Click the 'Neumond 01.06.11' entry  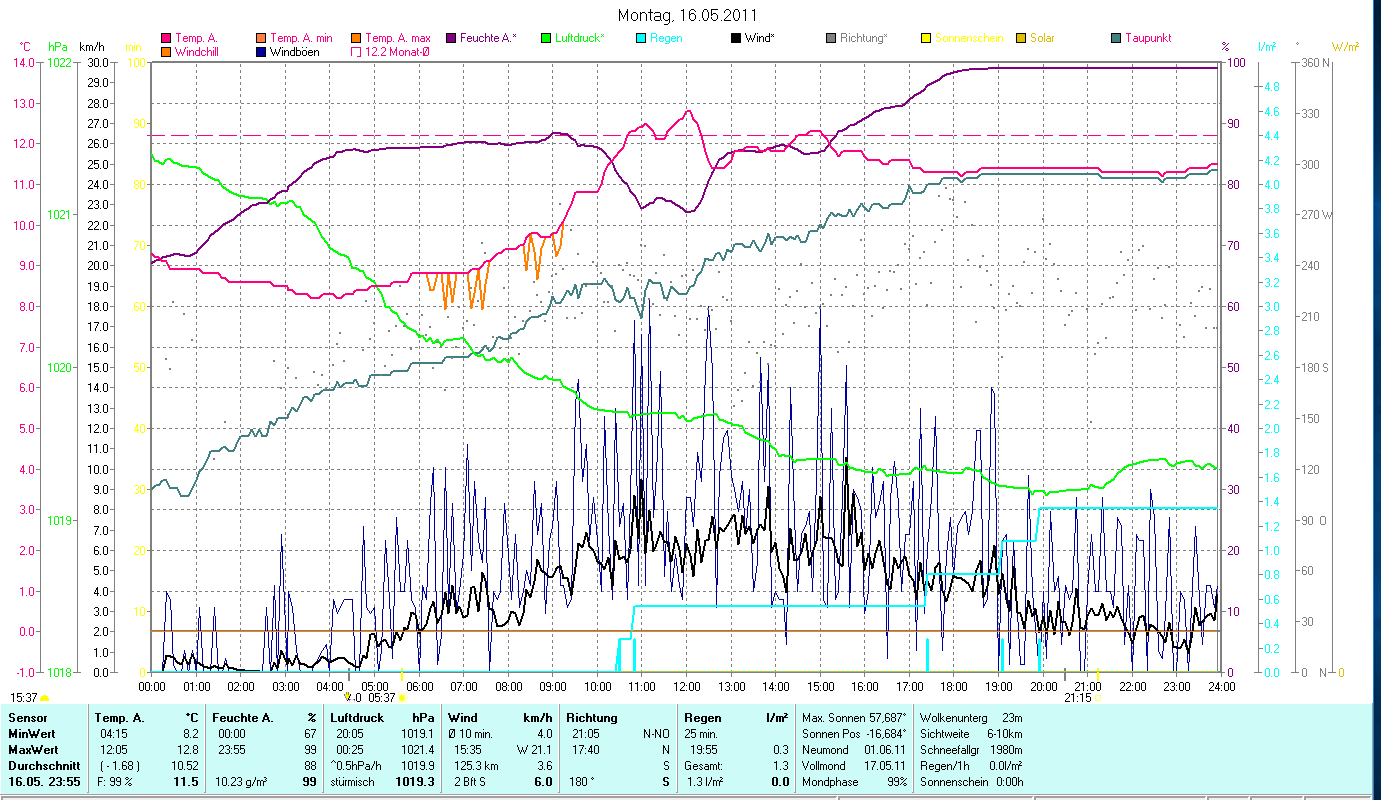[x=854, y=750]
